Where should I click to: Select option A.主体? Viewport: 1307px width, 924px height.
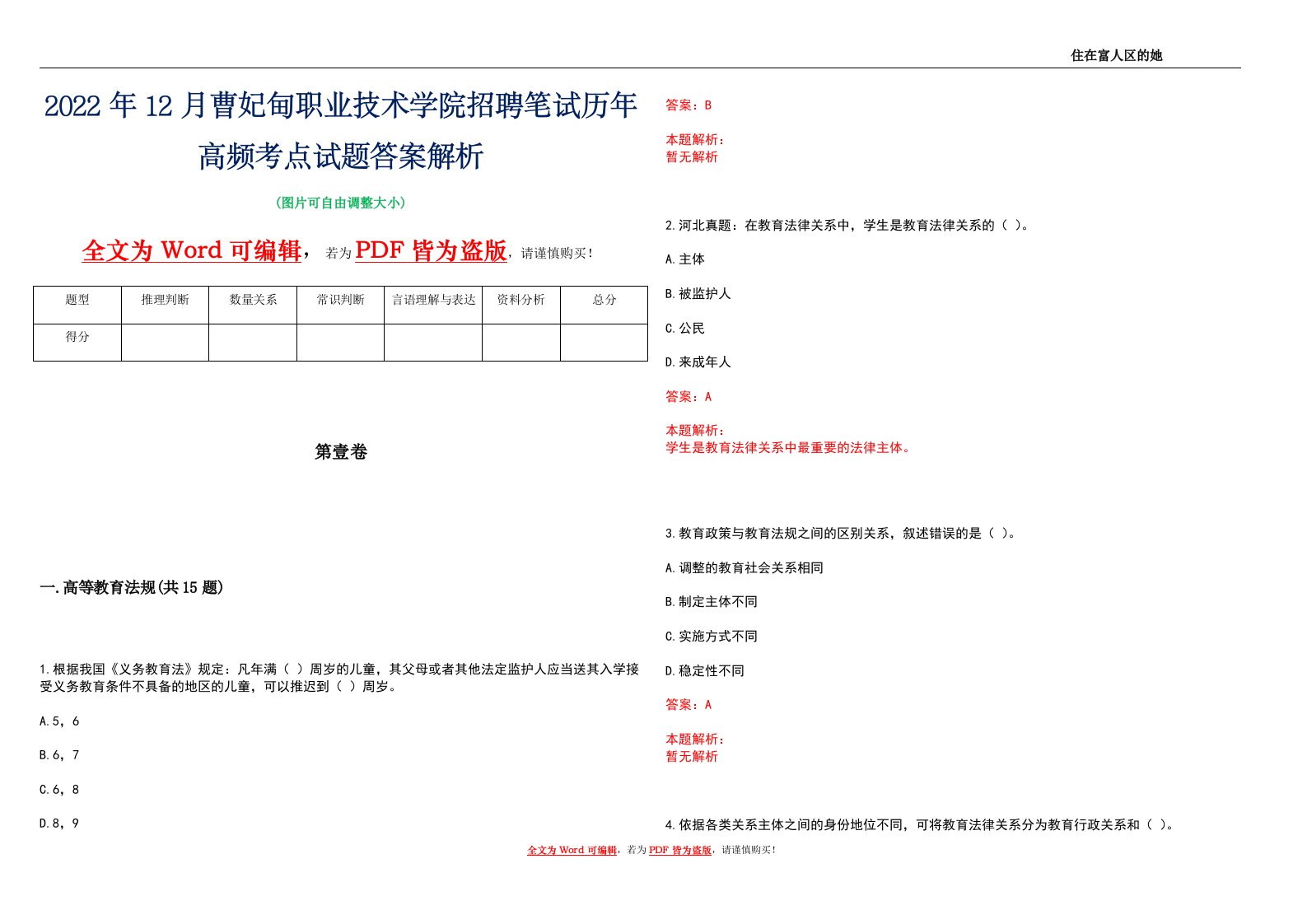685,259
